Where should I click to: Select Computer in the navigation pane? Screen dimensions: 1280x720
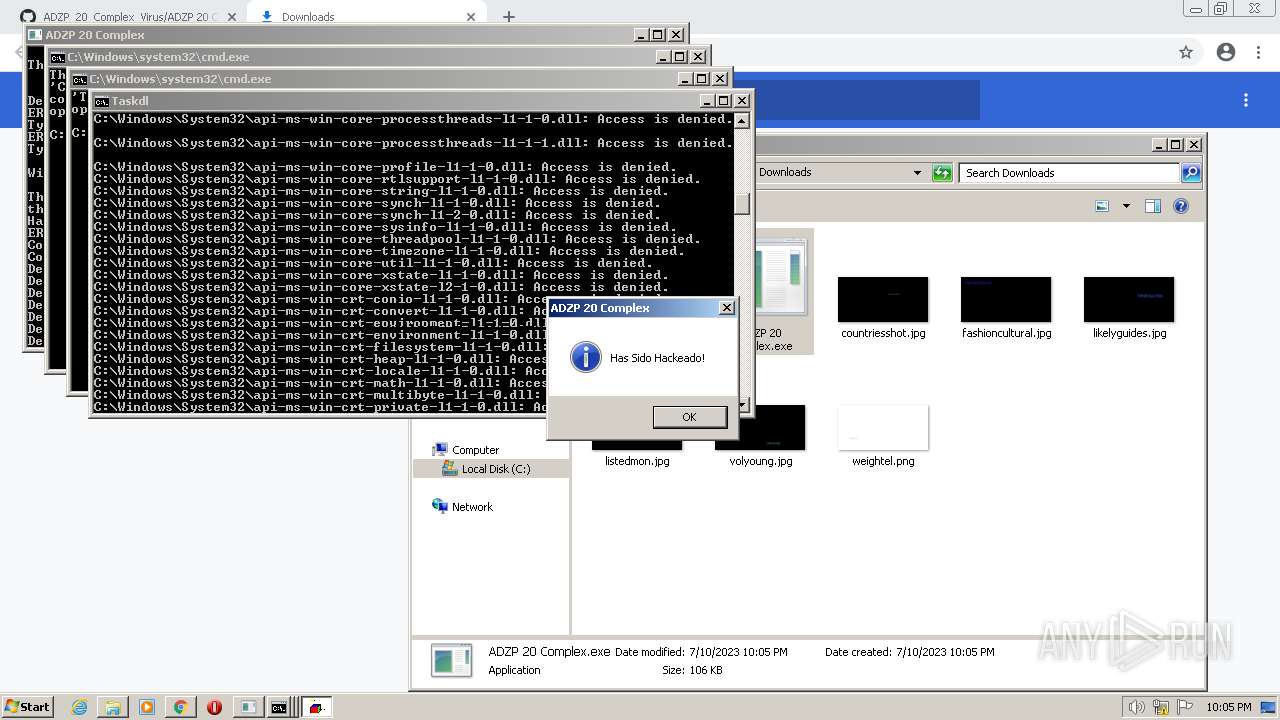475,450
